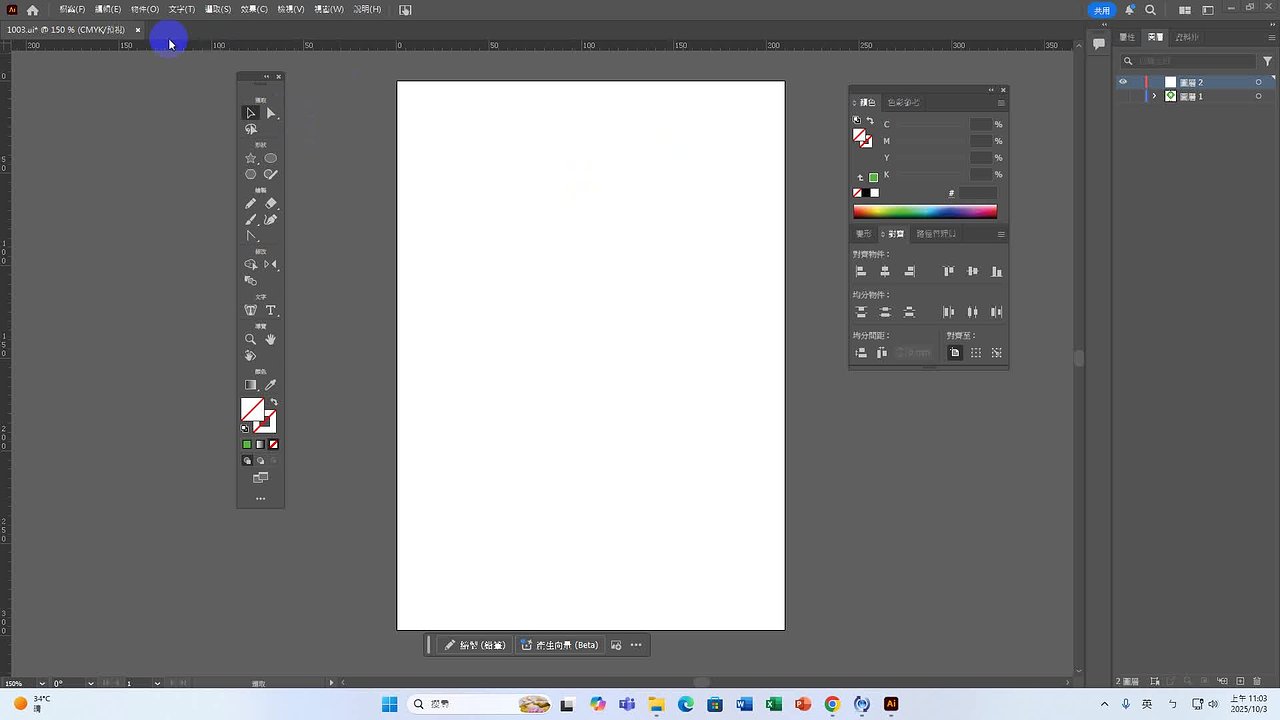Activate the Type (T) tool
This screenshot has width=1280, height=720.
click(x=270, y=311)
